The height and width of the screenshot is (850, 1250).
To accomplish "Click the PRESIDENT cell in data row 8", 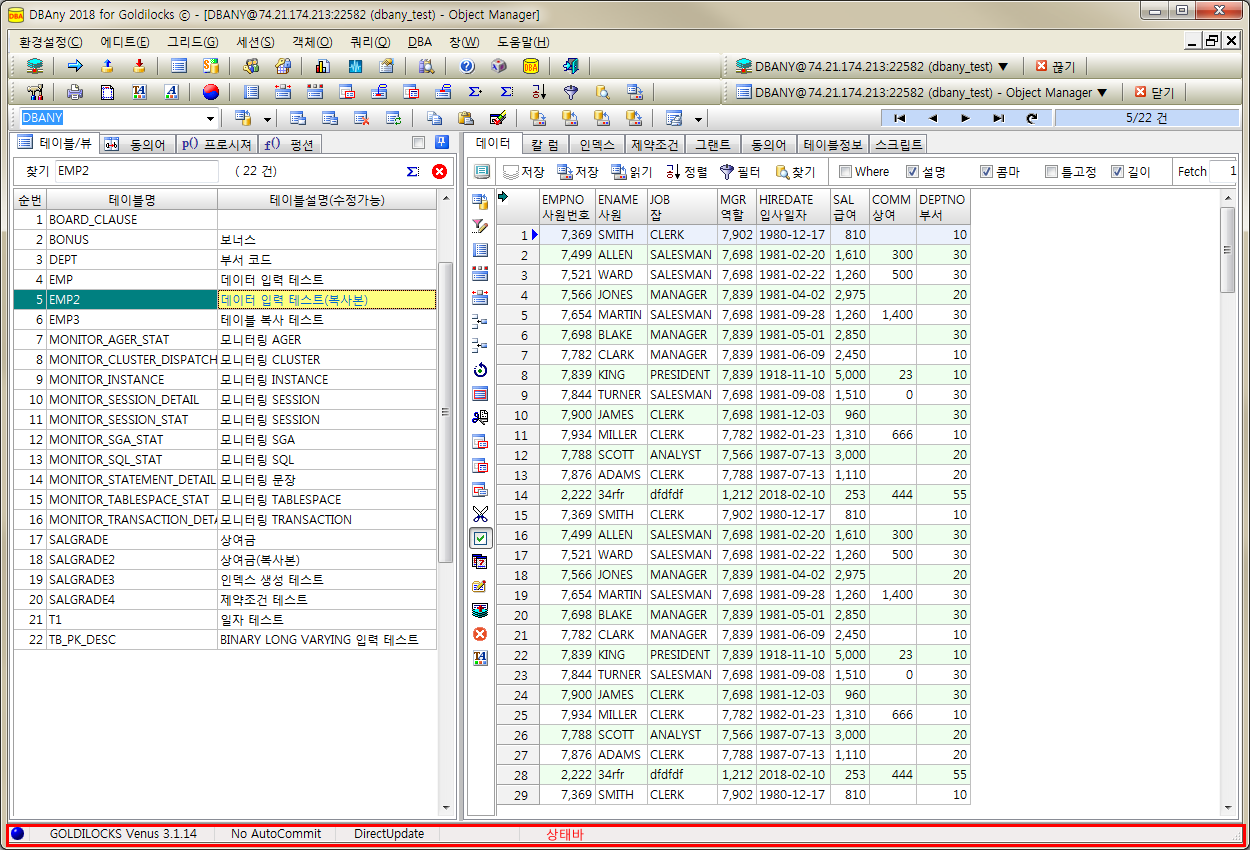I will tap(682, 375).
